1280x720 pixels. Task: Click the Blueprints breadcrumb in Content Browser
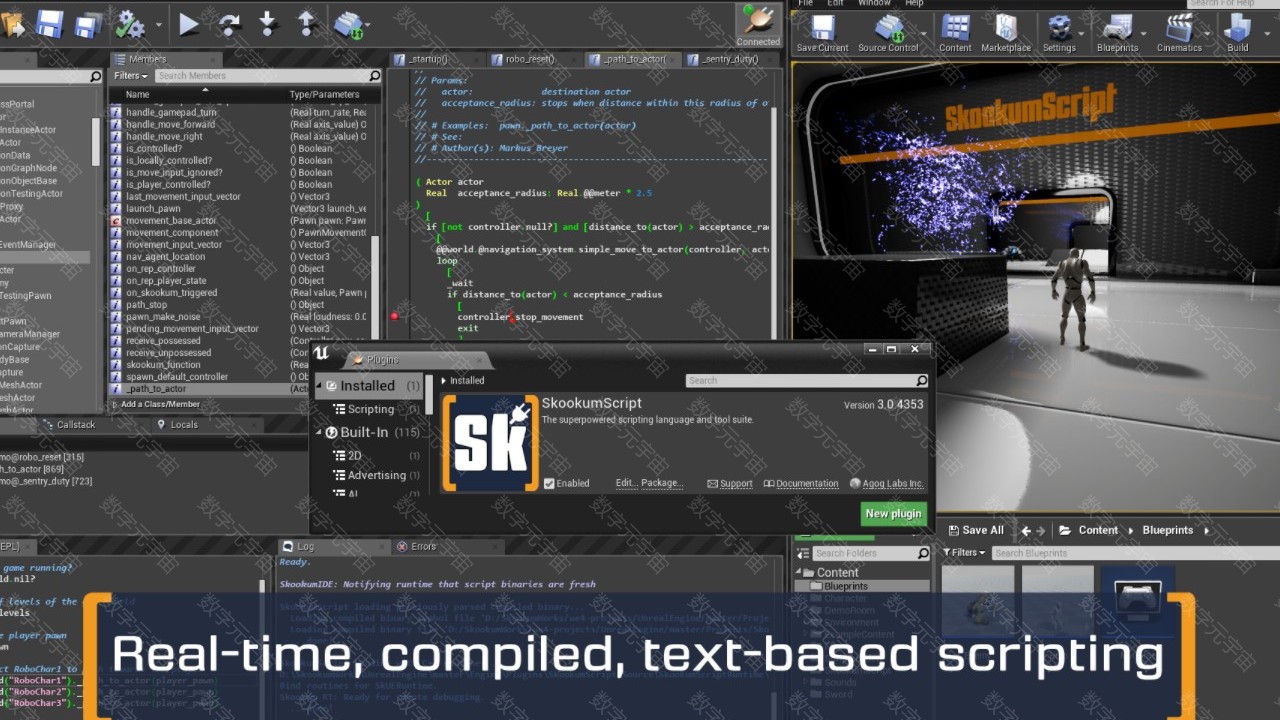coord(1167,531)
